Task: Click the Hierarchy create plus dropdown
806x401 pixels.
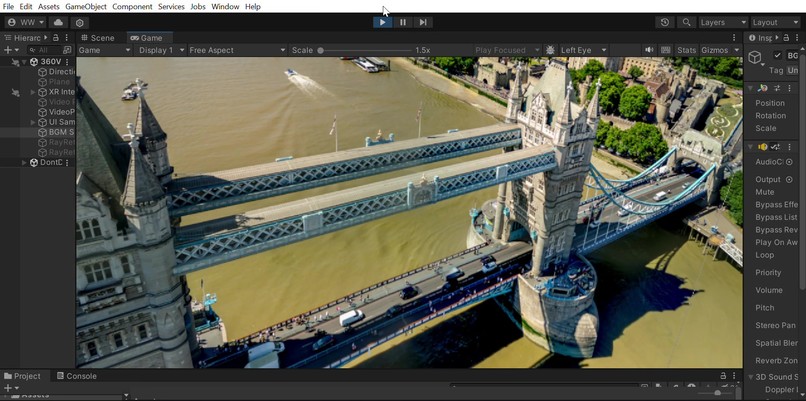Action: point(11,50)
